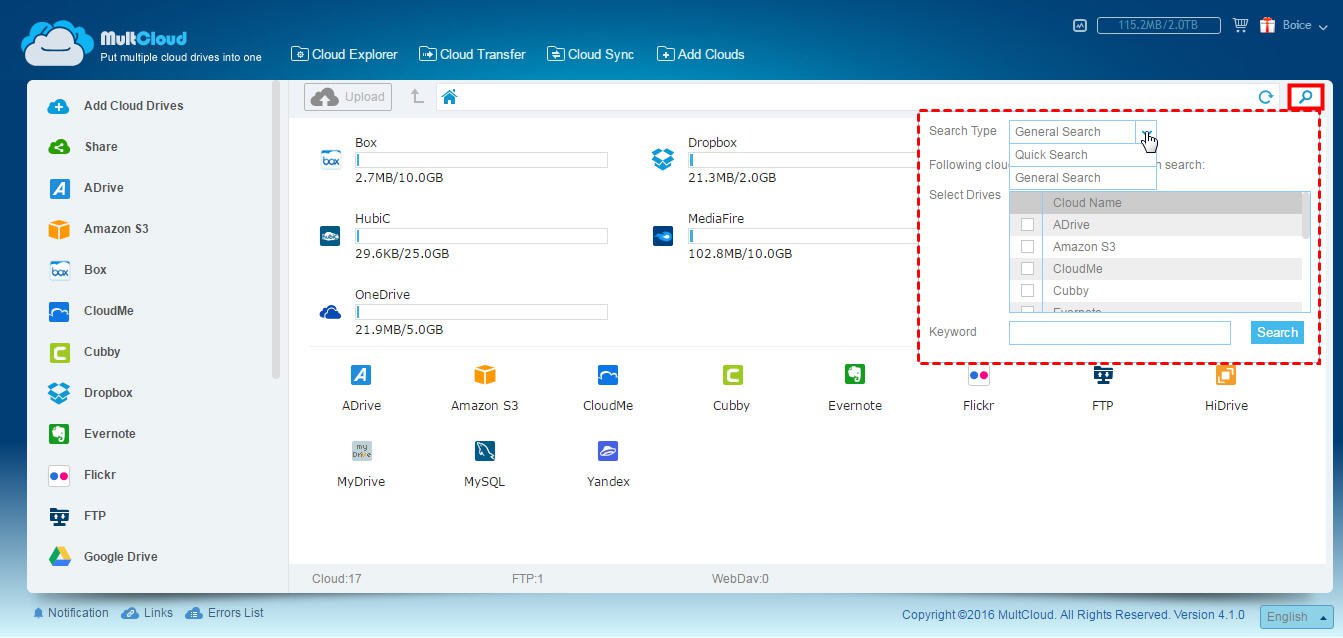
Task: Click the traffic usage 115.2MB/2.0TB bar
Action: pyautogui.click(x=1159, y=25)
